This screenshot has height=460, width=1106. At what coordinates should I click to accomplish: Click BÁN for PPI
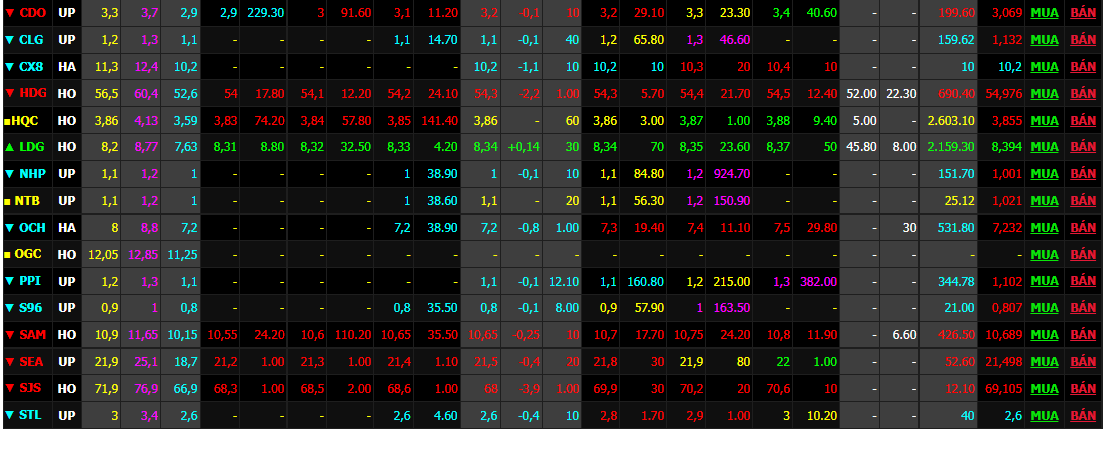coord(1083,281)
